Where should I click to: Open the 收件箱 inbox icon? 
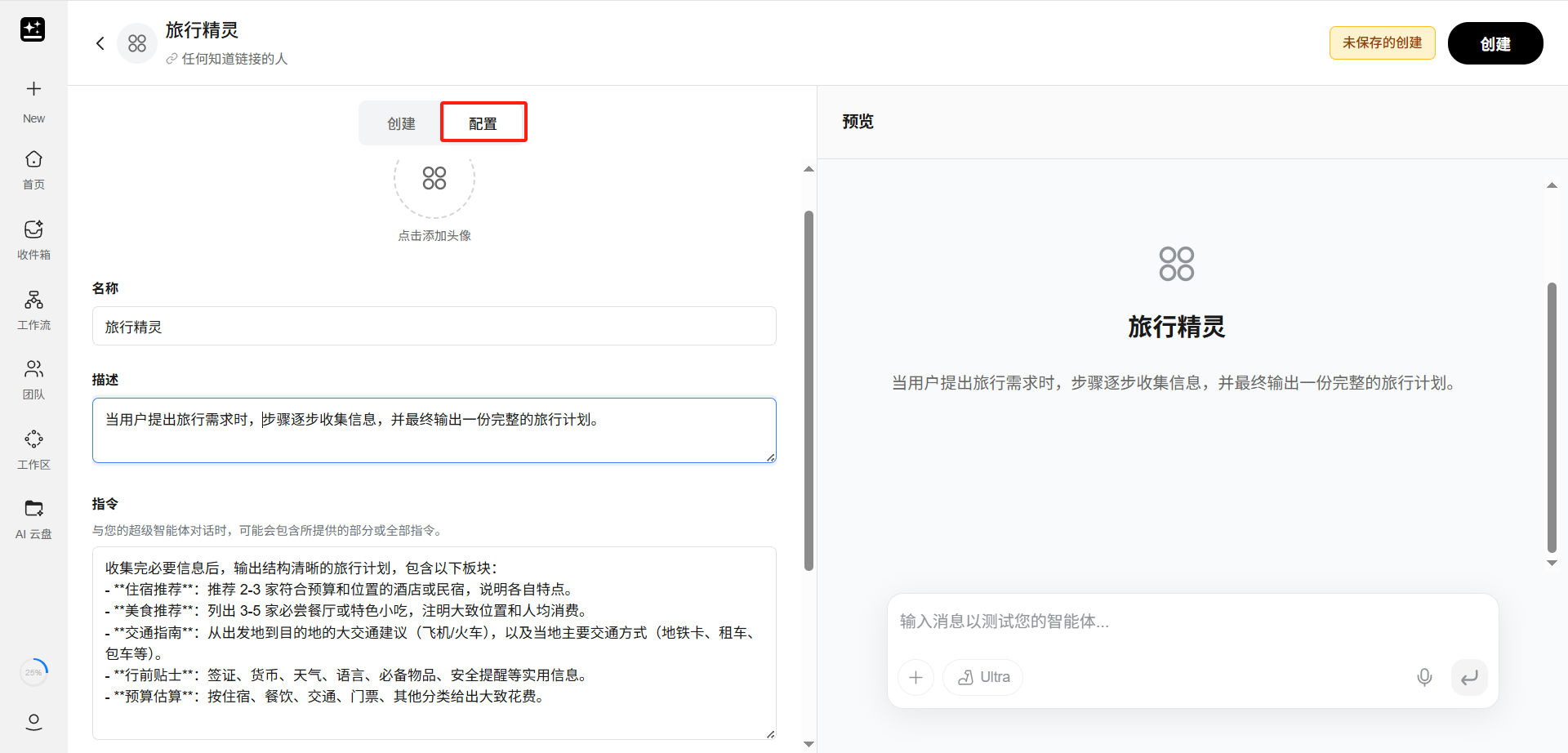(x=33, y=229)
